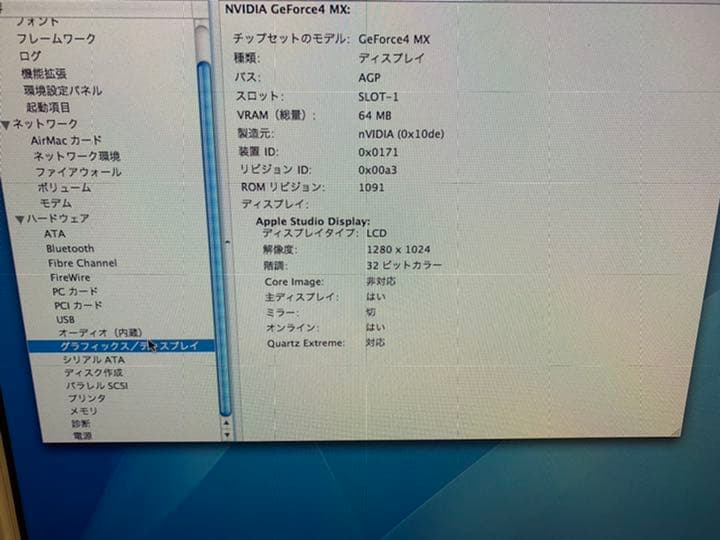
Task: Select the ハードウェア category row
Action: pyautogui.click(x=58, y=219)
